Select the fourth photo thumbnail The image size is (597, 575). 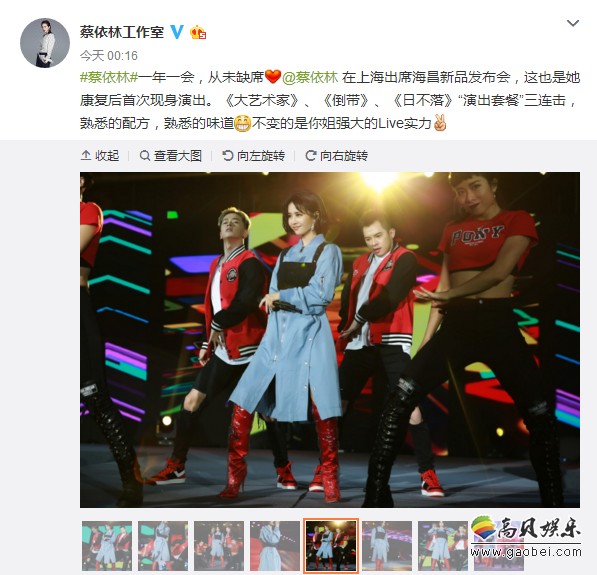click(275, 546)
